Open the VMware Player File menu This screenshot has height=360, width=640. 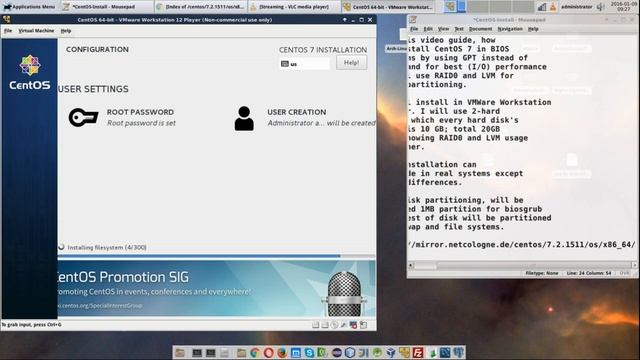(x=8, y=31)
